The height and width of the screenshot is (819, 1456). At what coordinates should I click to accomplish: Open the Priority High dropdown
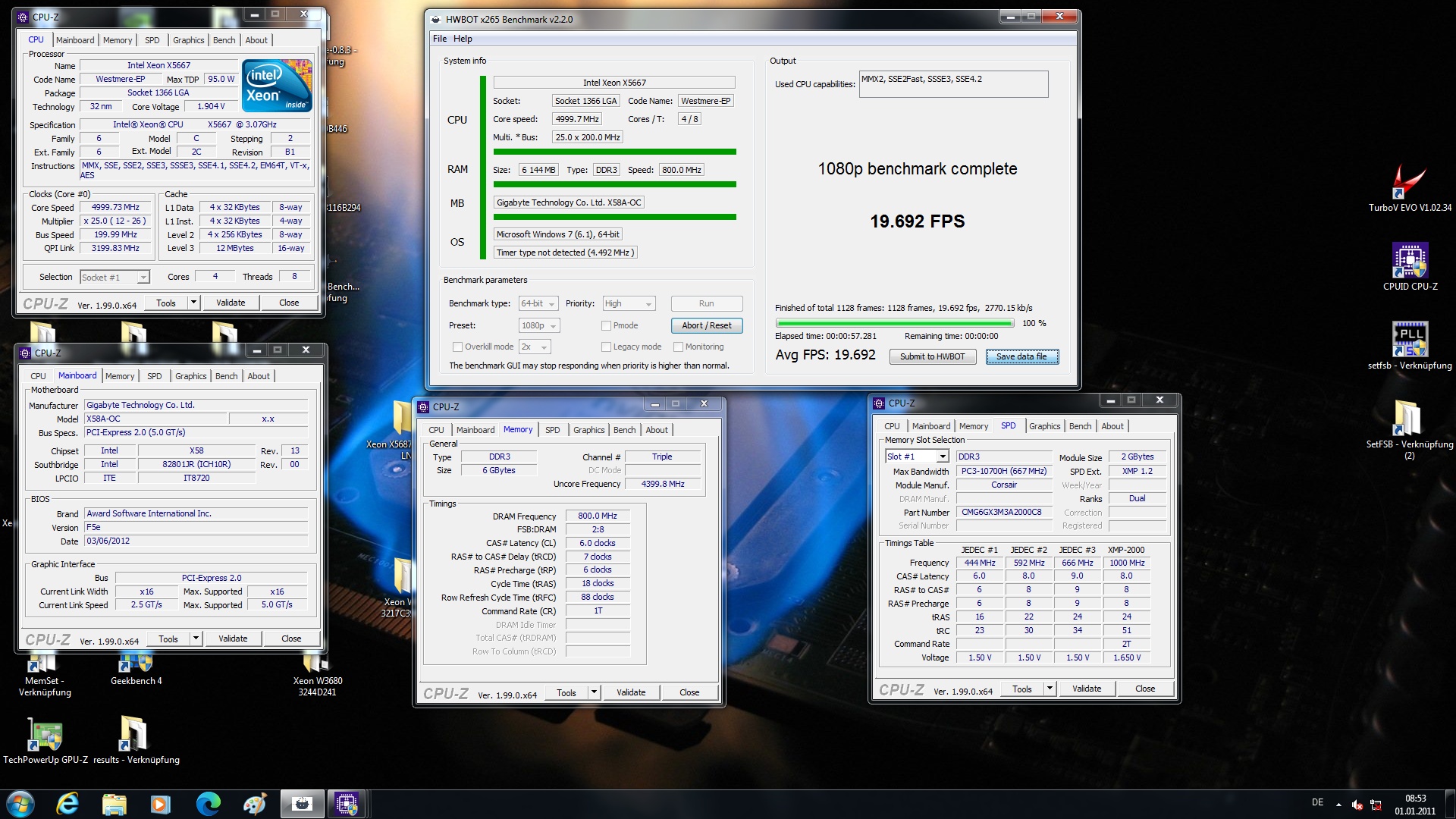tap(629, 303)
